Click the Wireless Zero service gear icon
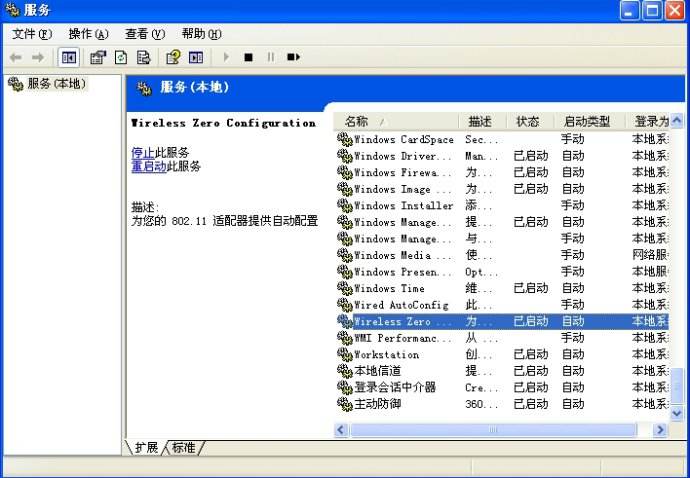The image size is (690, 478). [x=344, y=321]
